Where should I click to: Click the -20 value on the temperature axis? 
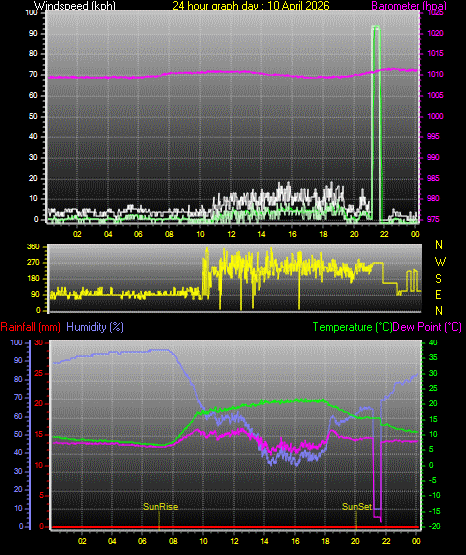tap(435, 526)
